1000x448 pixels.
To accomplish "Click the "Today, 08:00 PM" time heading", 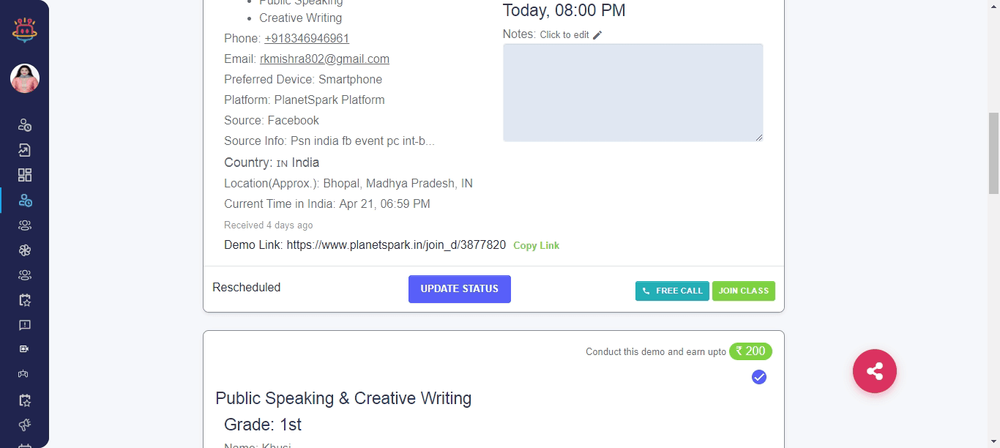I will 564,10.
